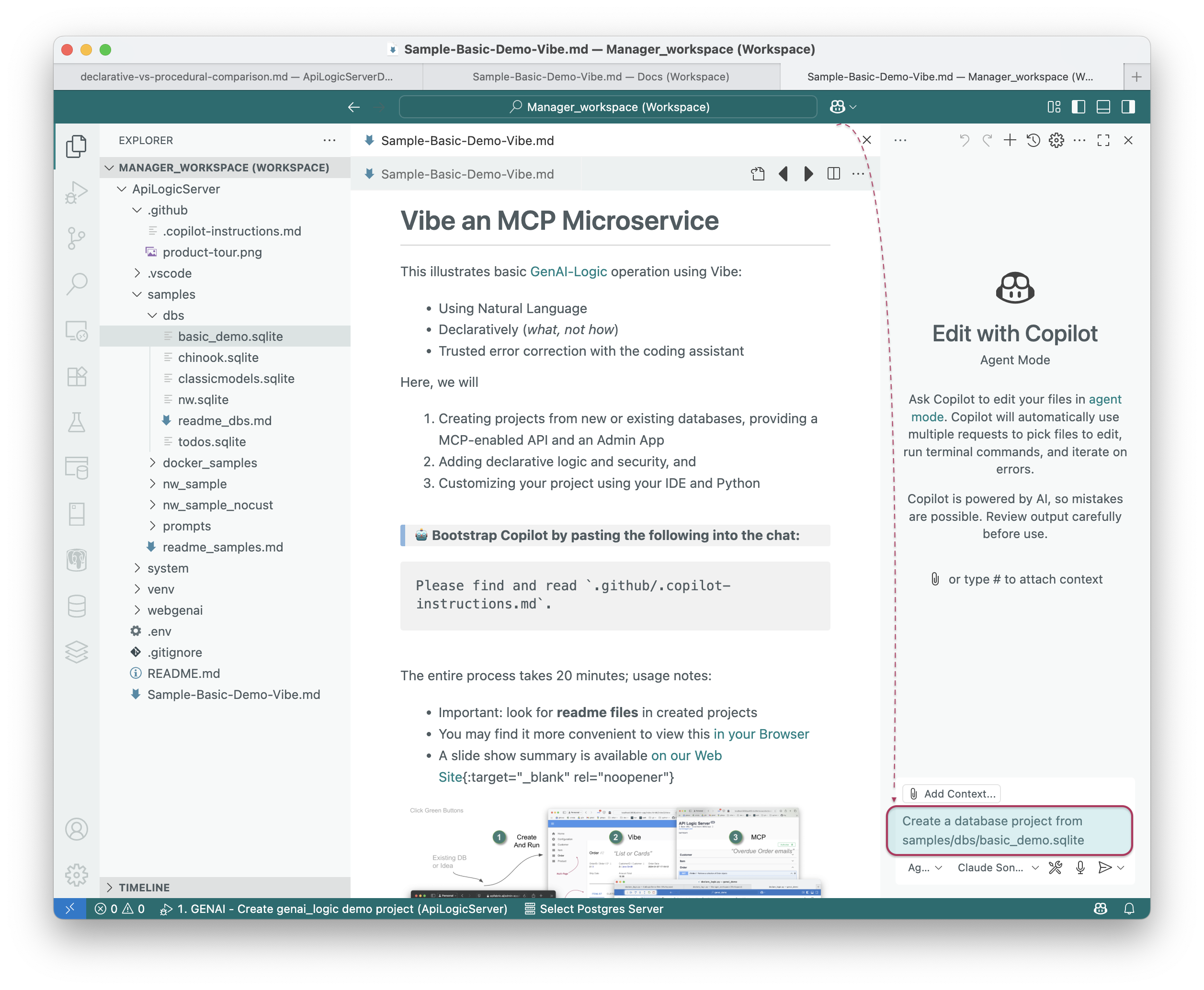Open notifications bell in status bar
1204x990 pixels.
point(1129,909)
